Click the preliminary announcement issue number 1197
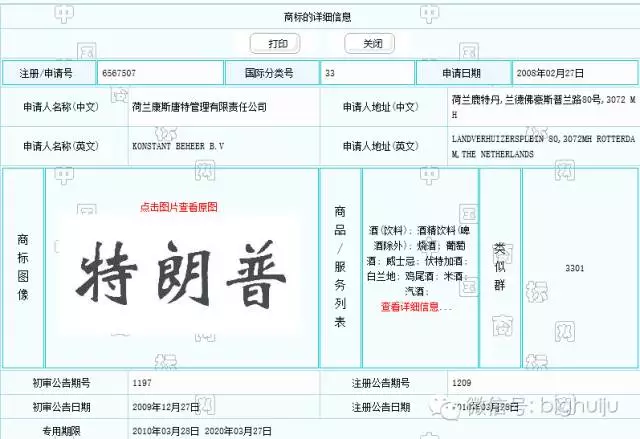Image resolution: width=640 pixels, height=439 pixels. click(x=143, y=383)
